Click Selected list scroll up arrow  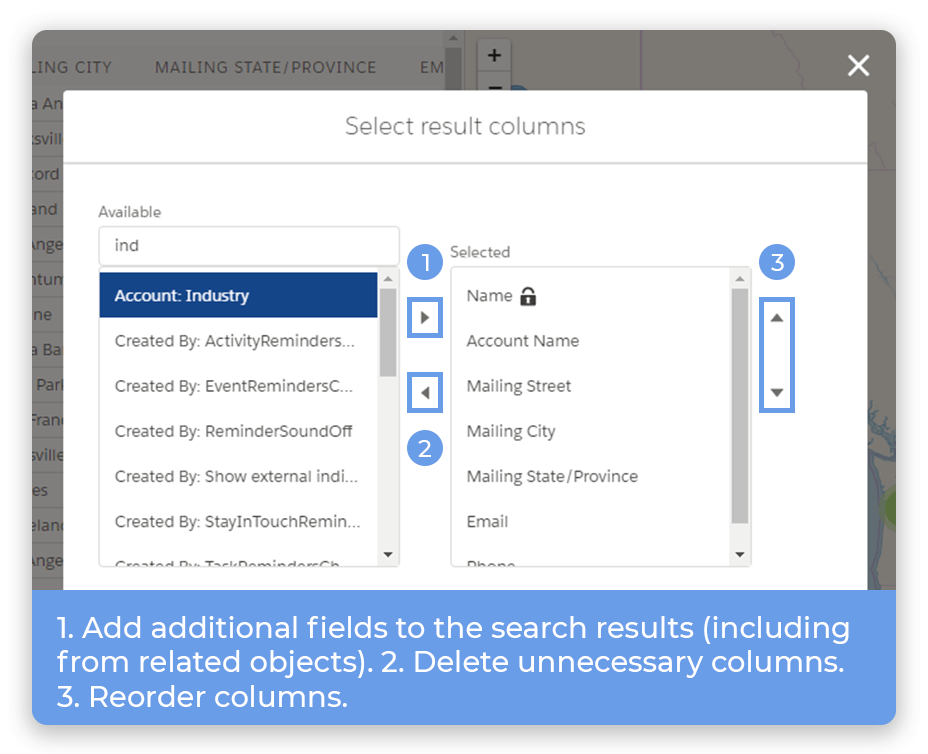coord(740,279)
